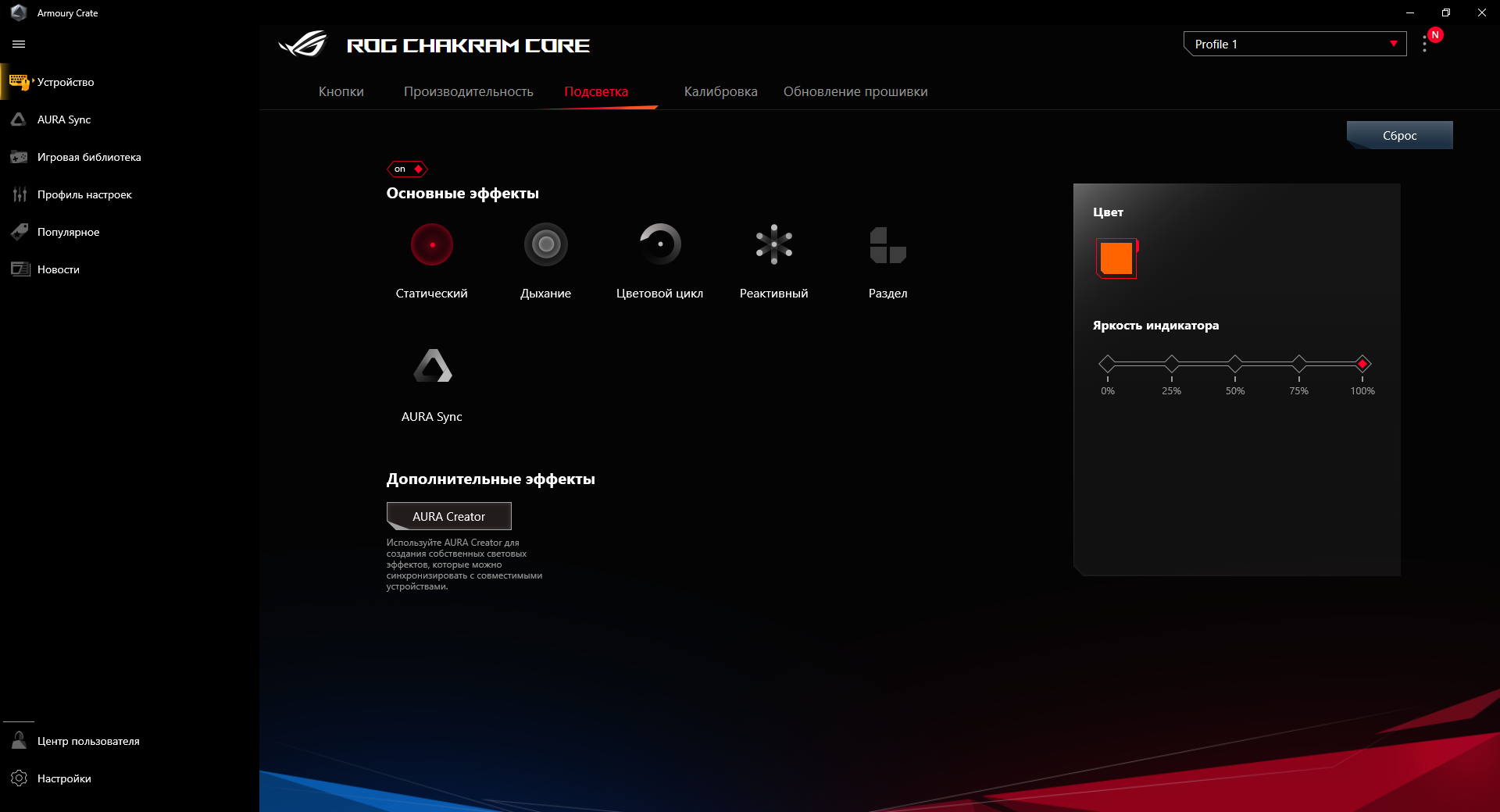Click the Яркость индикатора label
The image size is (1500, 812).
pyautogui.click(x=1155, y=326)
